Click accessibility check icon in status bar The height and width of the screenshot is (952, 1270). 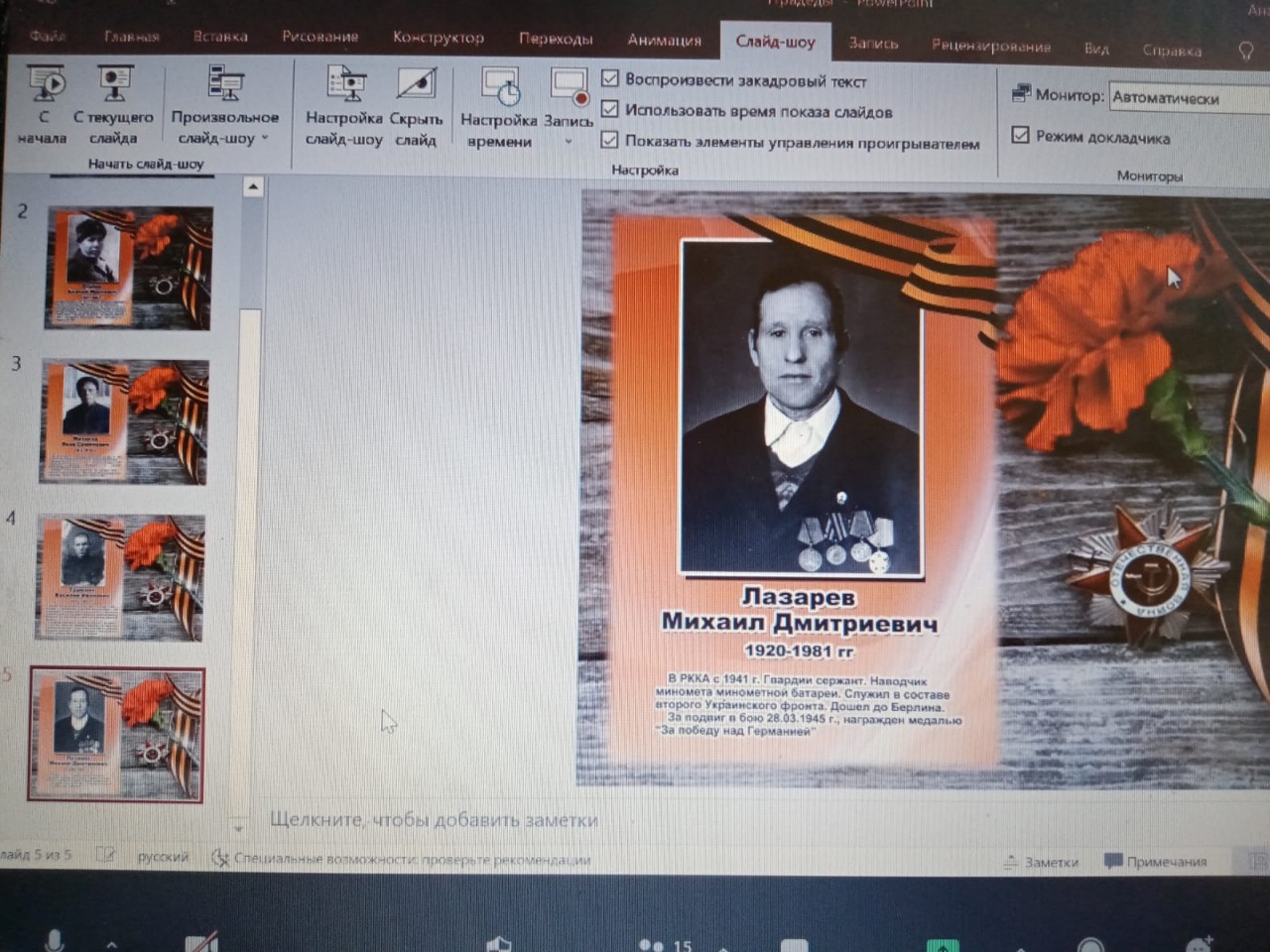220,858
